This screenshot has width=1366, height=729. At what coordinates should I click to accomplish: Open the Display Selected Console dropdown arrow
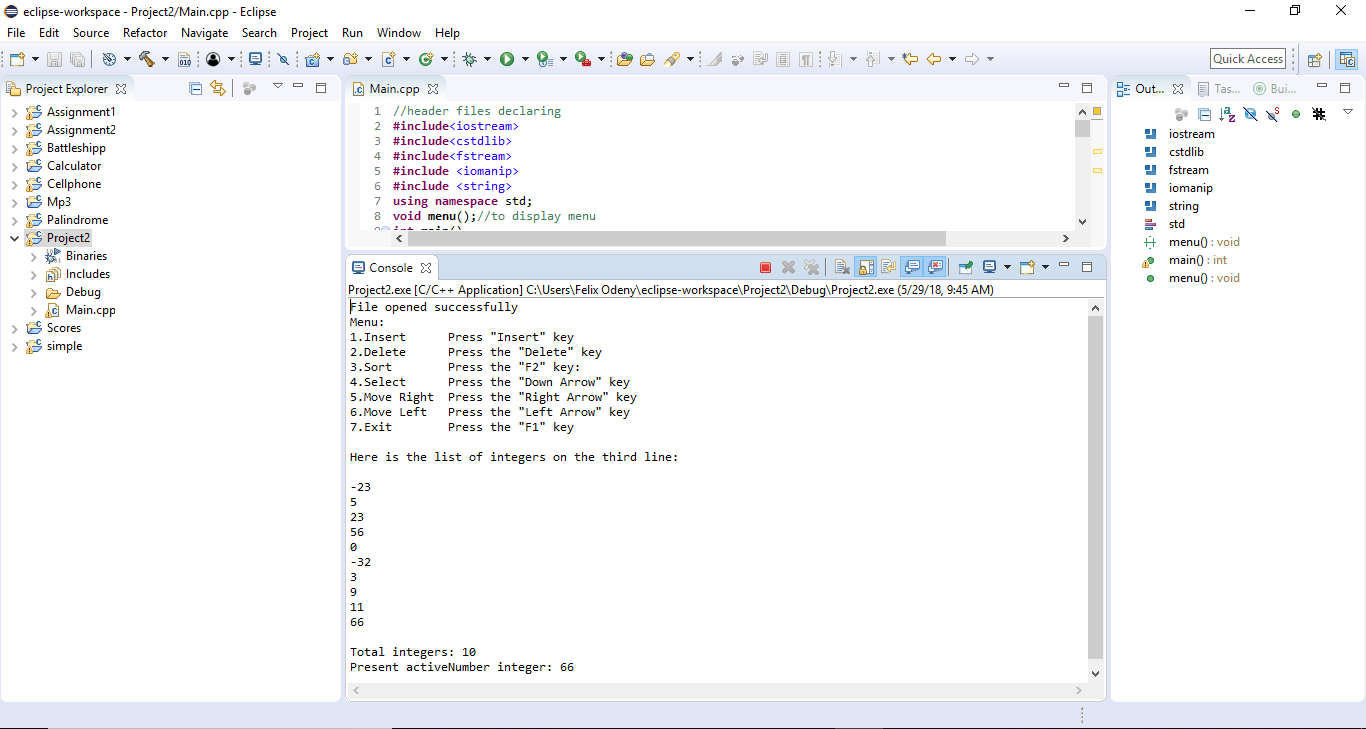point(1007,267)
